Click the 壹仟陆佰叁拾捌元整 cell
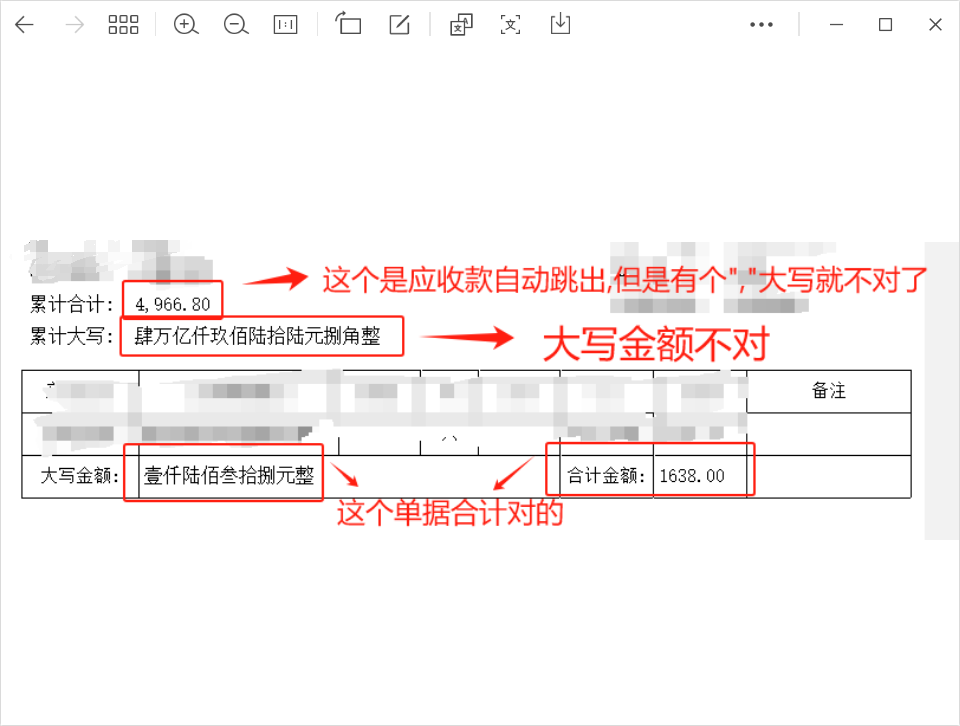The image size is (960, 726). pos(229,476)
